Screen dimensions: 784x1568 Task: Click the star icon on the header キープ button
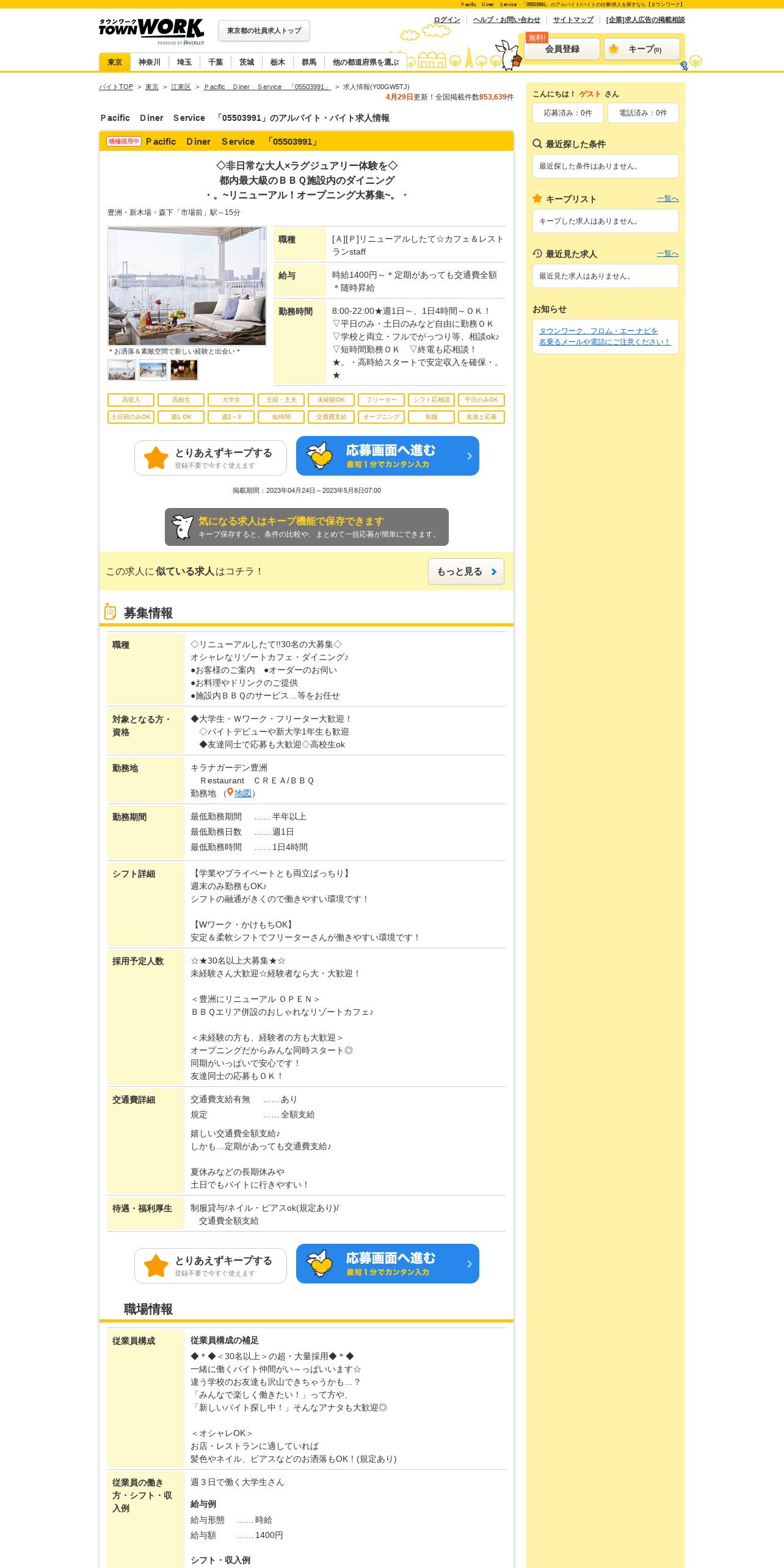[614, 49]
